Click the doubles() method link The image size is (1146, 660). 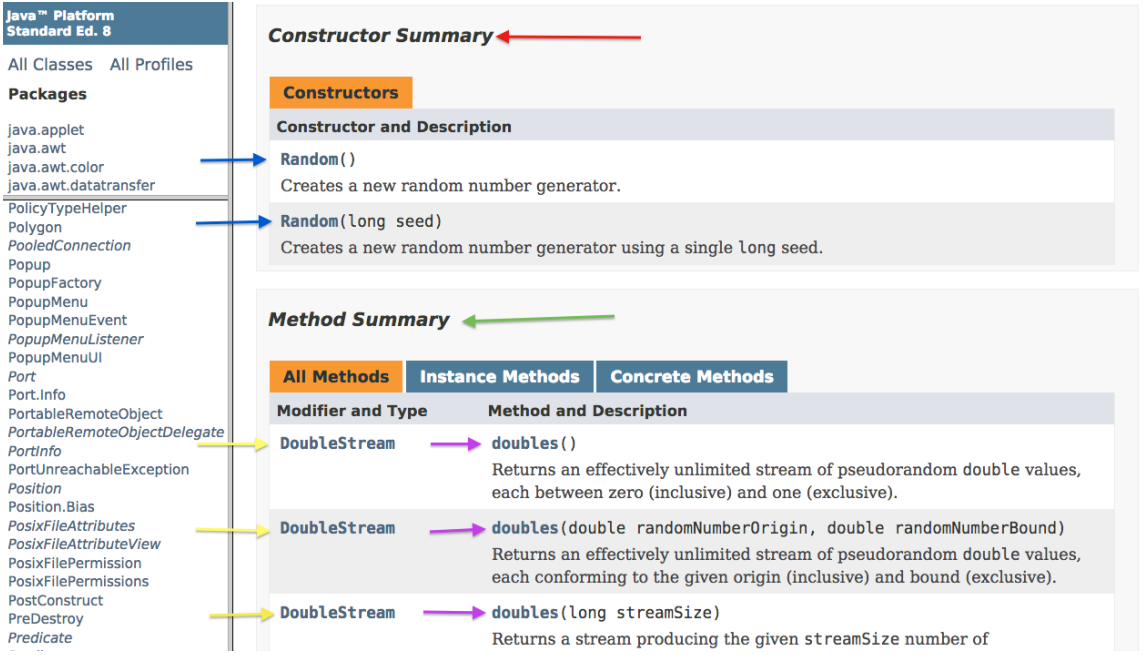click(x=525, y=443)
